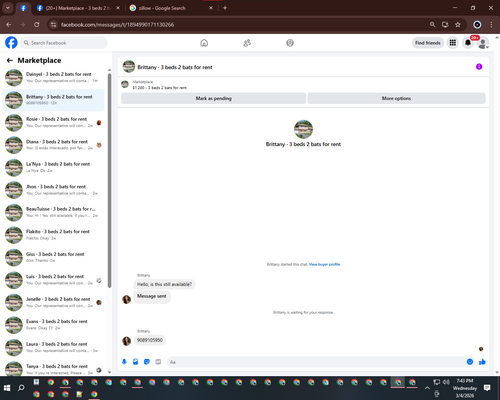Open the Home feed icon

click(x=204, y=43)
